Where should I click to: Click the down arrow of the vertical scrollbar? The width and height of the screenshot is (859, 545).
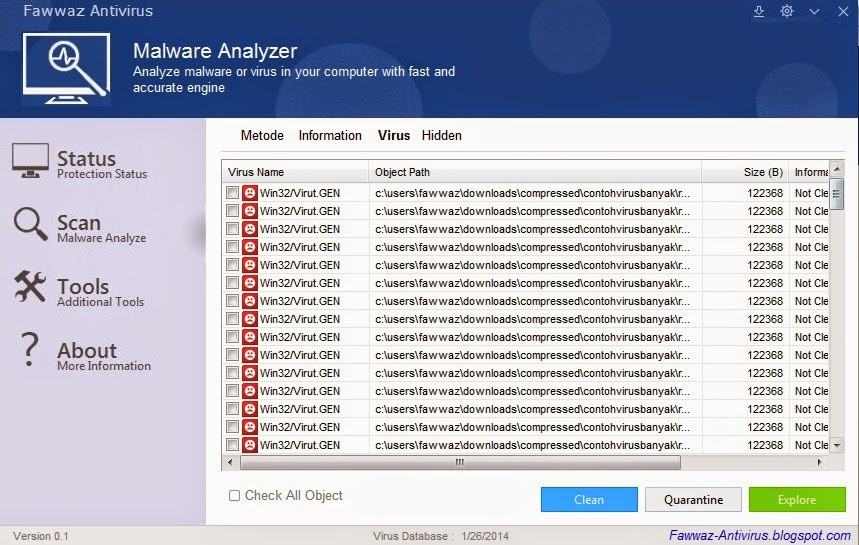tap(837, 446)
